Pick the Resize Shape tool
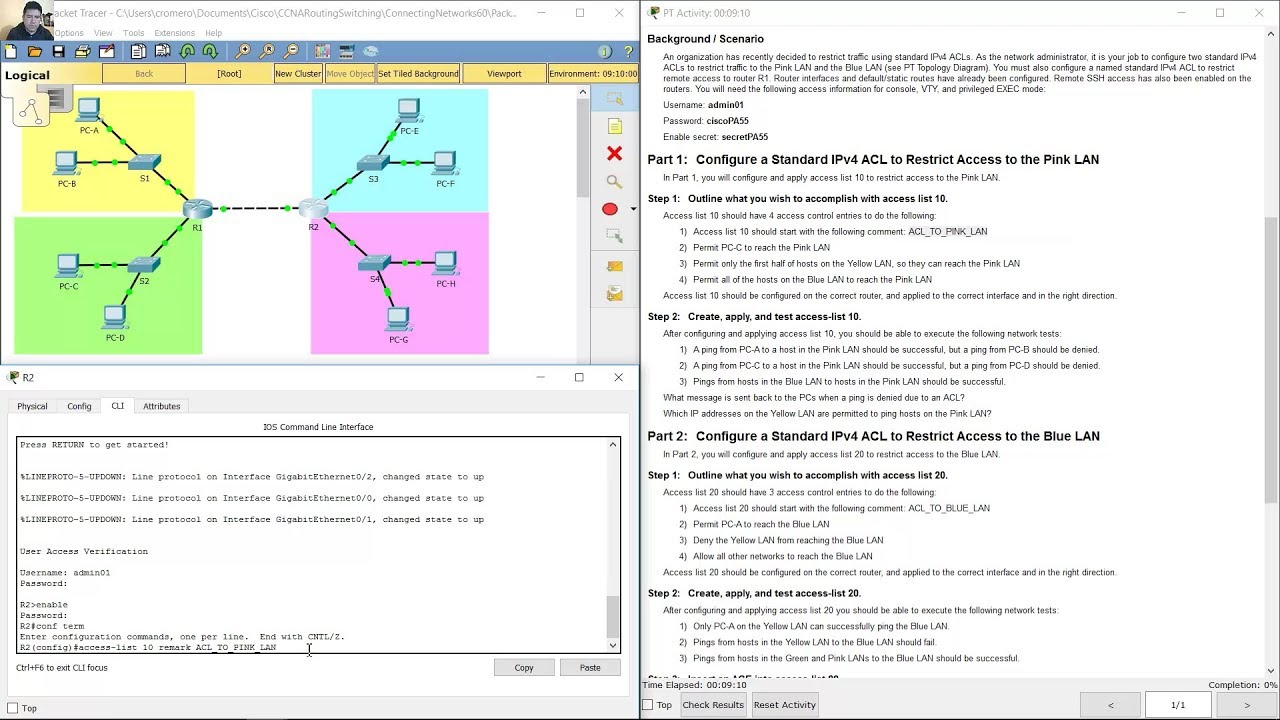Viewport: 1280px width, 720px height. coord(614,236)
